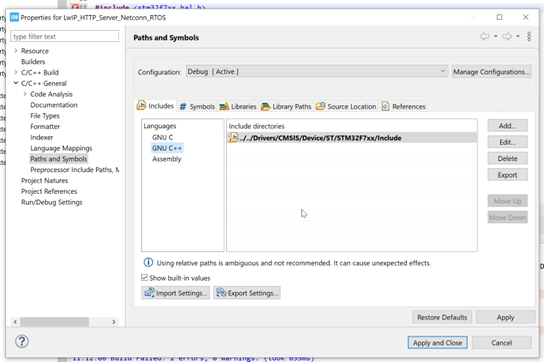Viewport: 544px width, 362px height.
Task: Select the ../../Drivers/CMSIS include directory entry
Action: [x=352, y=138]
